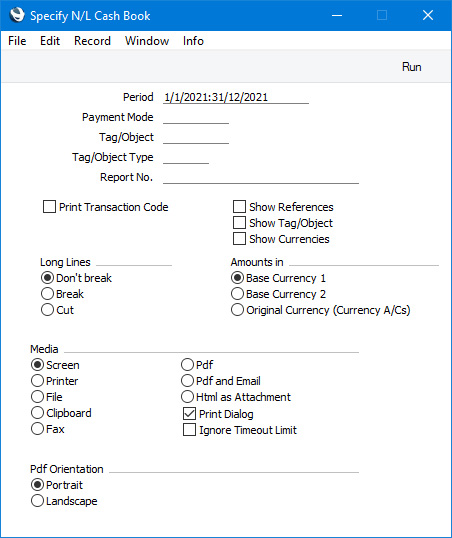
Task: Minimize the Specify N/L Cash Book window
Action: pos(337,15)
